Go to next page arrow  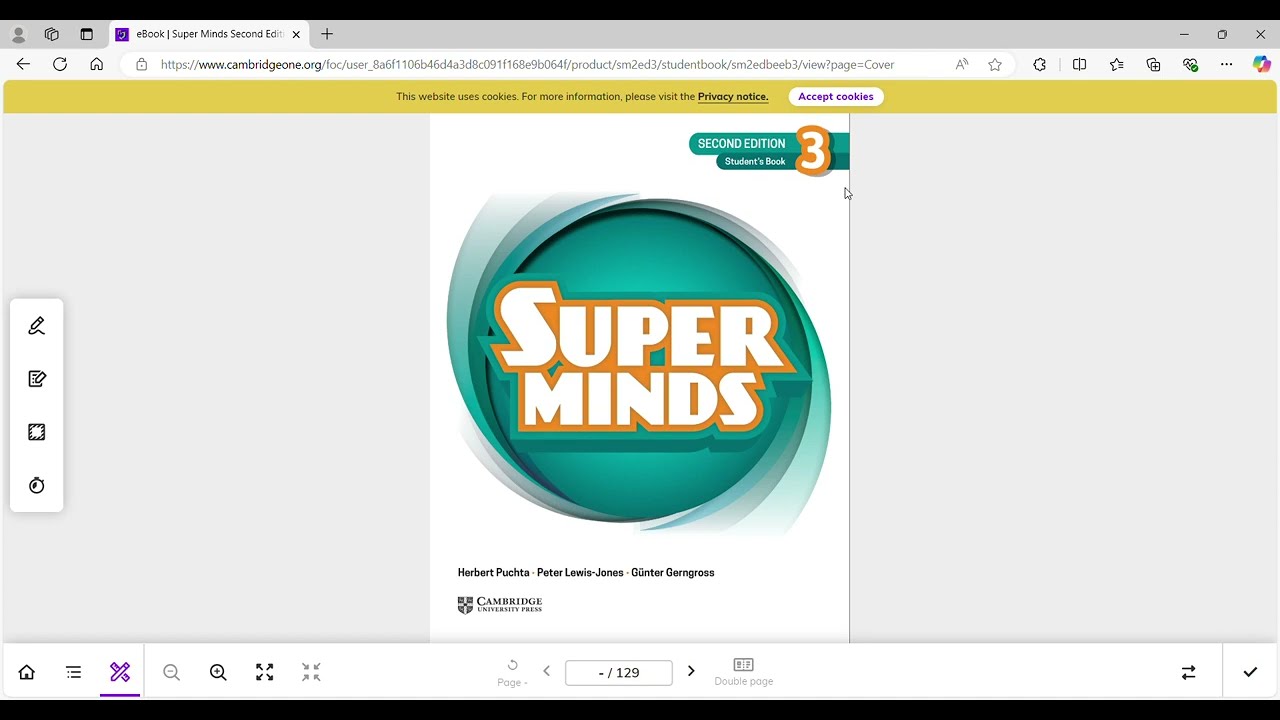coord(690,671)
